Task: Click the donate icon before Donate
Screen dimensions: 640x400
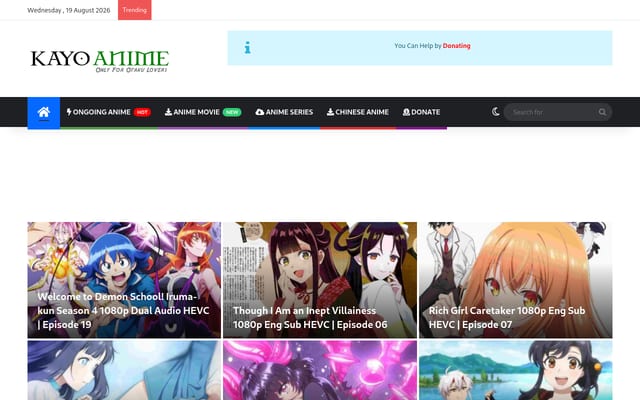Action: pos(406,112)
